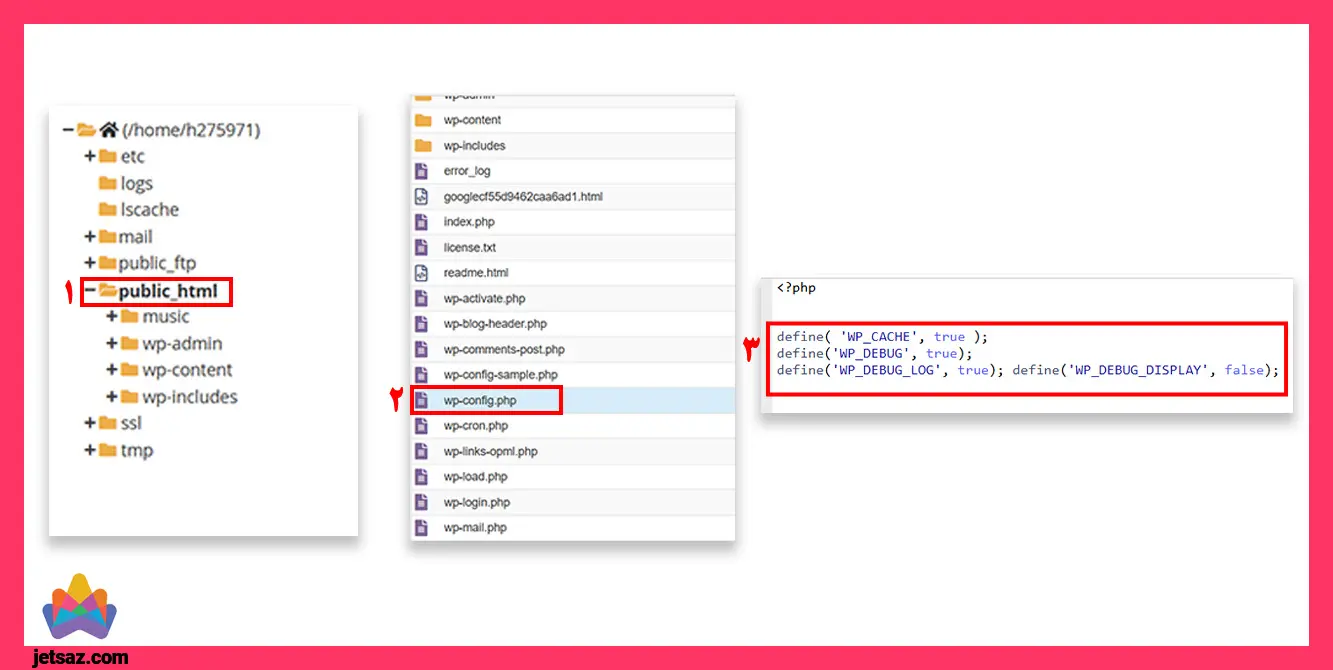The image size is (1333, 670).
Task: Click the home directory icon
Action: point(109,130)
